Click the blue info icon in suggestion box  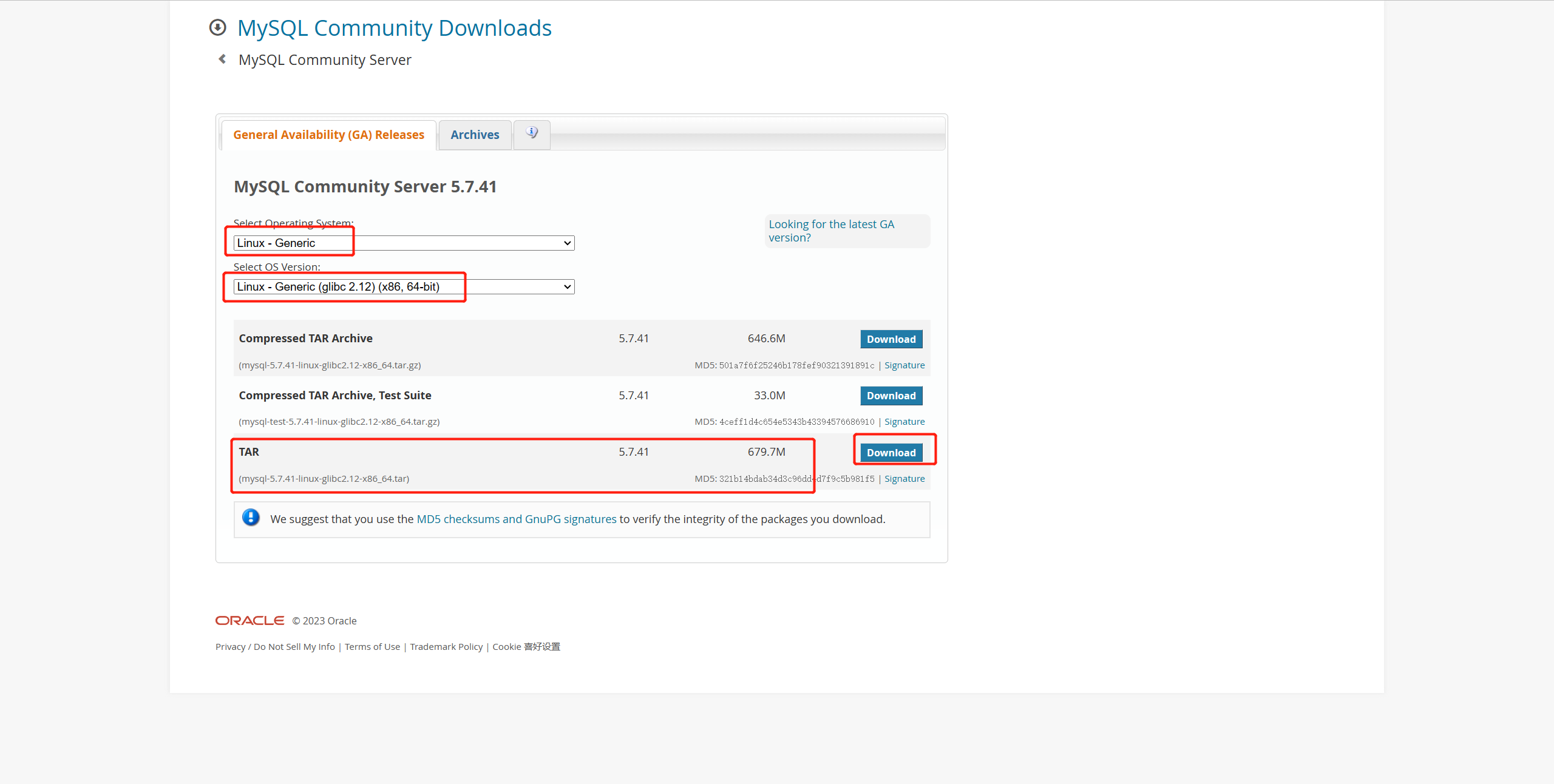click(x=251, y=518)
